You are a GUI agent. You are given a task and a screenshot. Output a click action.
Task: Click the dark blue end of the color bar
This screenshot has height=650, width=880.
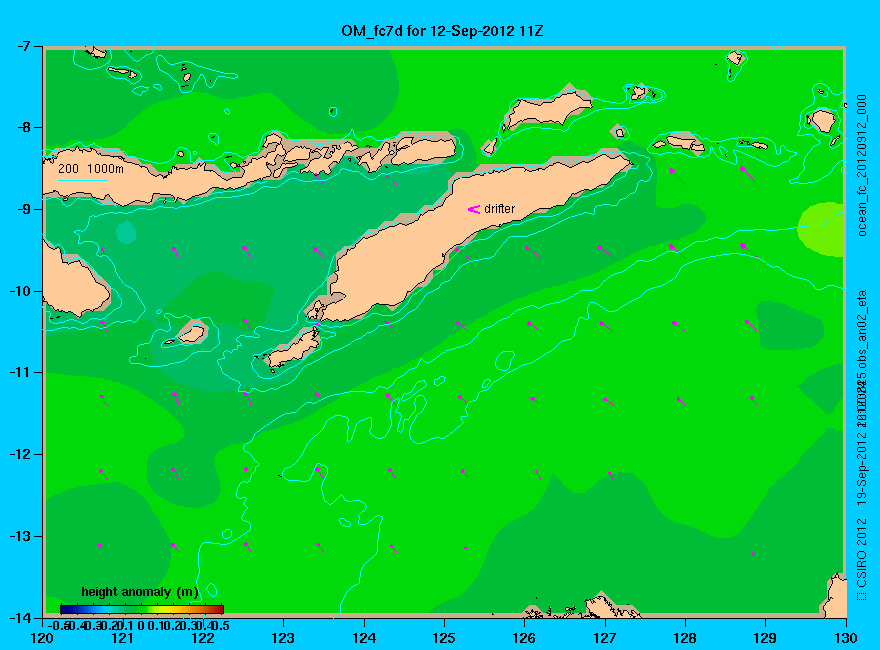(x=65, y=609)
